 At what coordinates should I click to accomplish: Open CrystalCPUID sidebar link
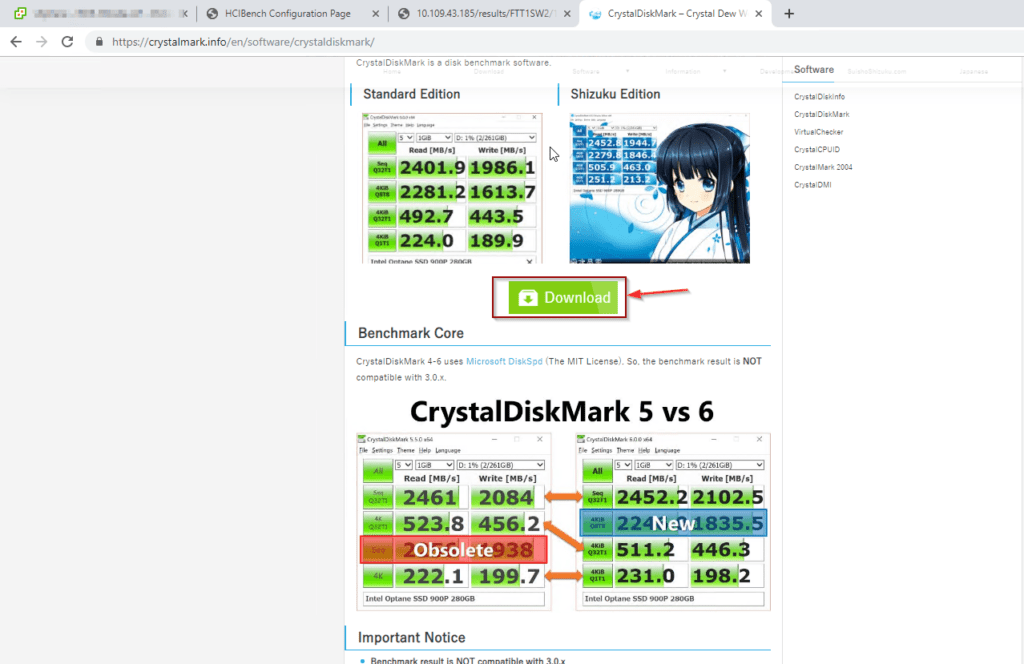815,150
